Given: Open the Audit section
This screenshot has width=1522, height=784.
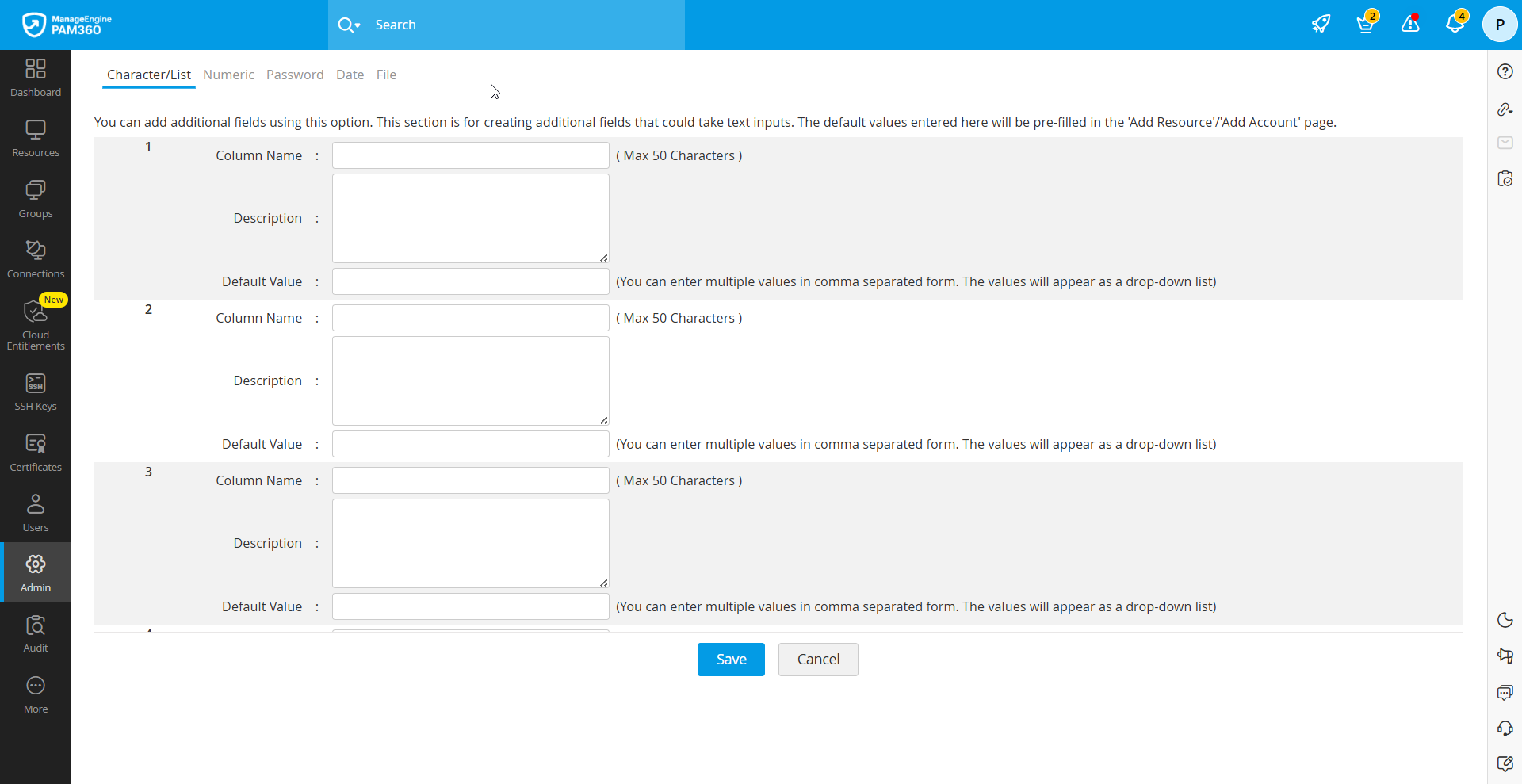Looking at the screenshot, I should (x=36, y=633).
